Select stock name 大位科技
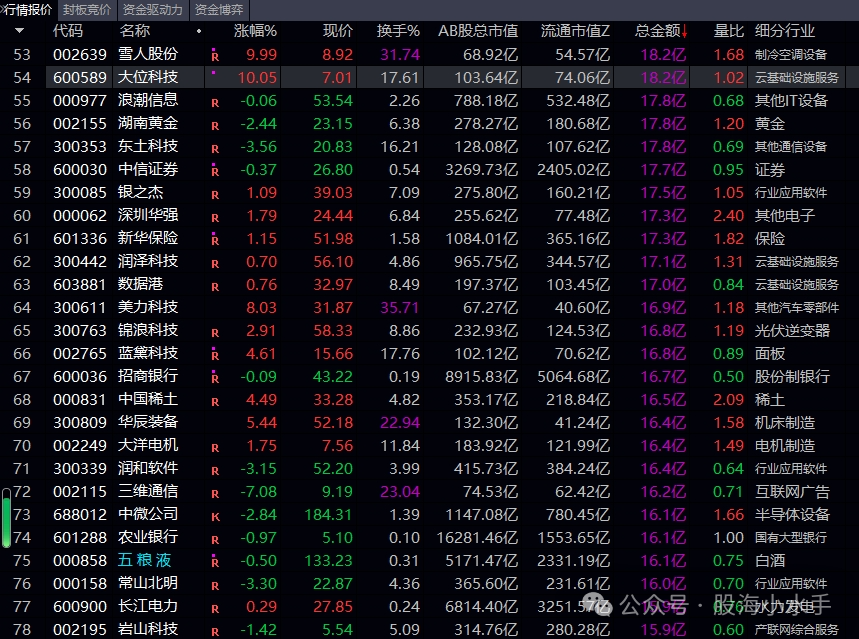Viewport: 859px width, 639px height. [x=148, y=77]
